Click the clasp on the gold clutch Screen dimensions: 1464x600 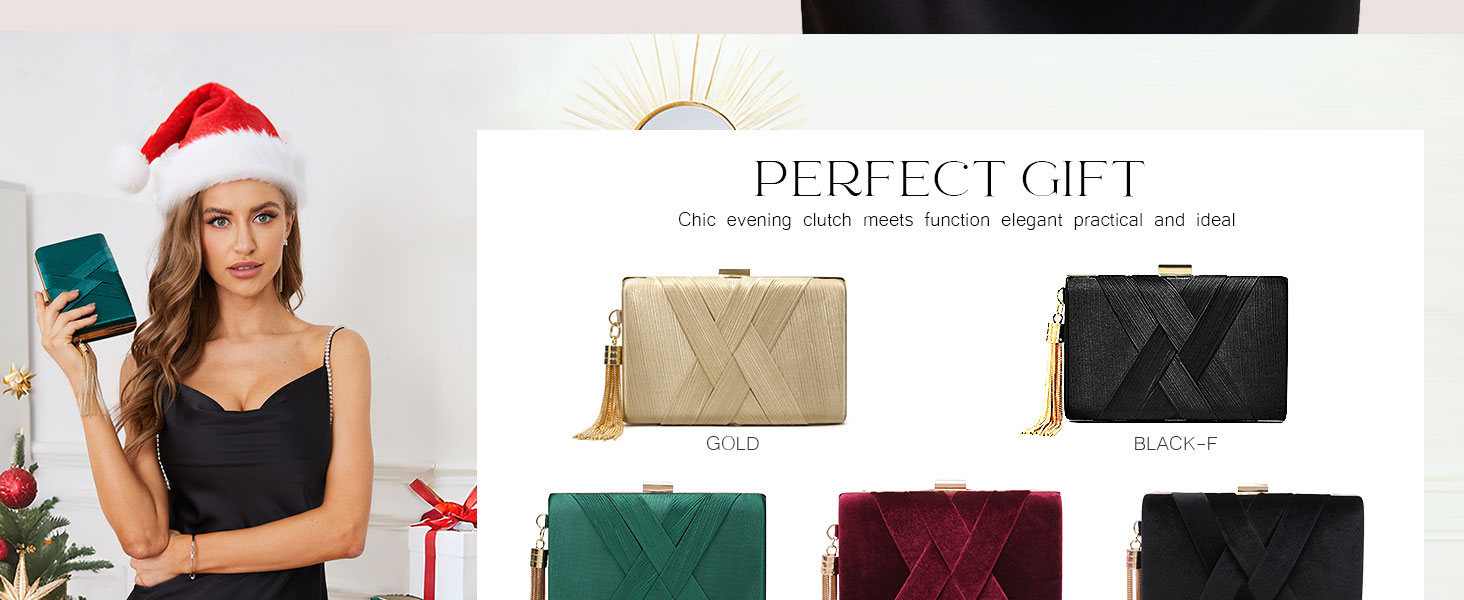pyautogui.click(x=734, y=272)
